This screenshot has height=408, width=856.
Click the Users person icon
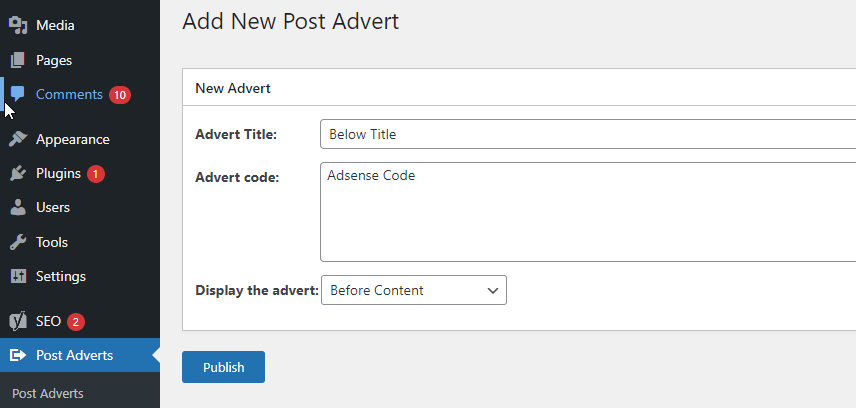(x=17, y=207)
